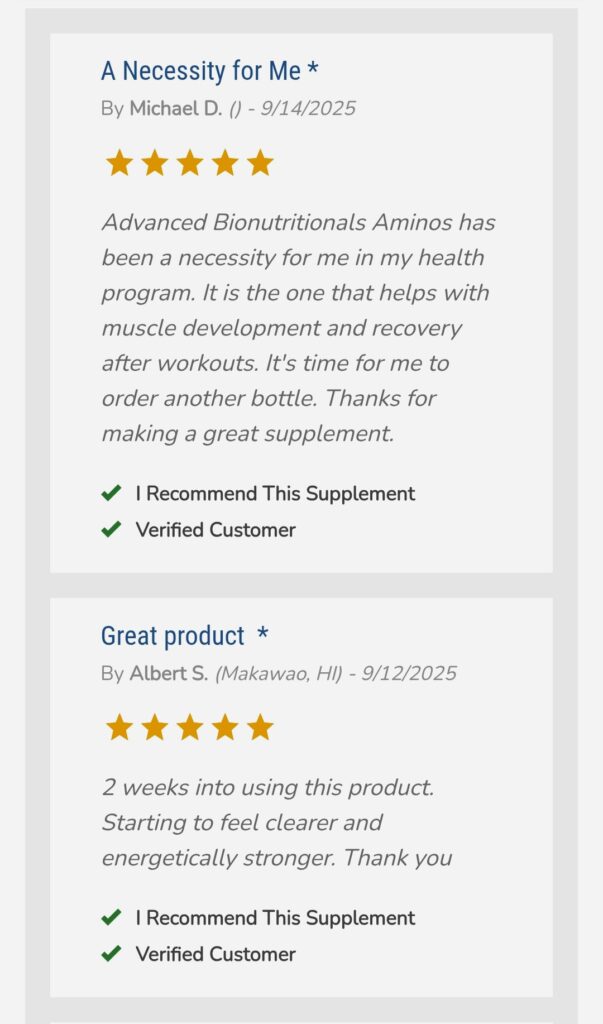Click the first star in Michael D.'s rating
The width and height of the screenshot is (603, 1024).
[x=119, y=163]
